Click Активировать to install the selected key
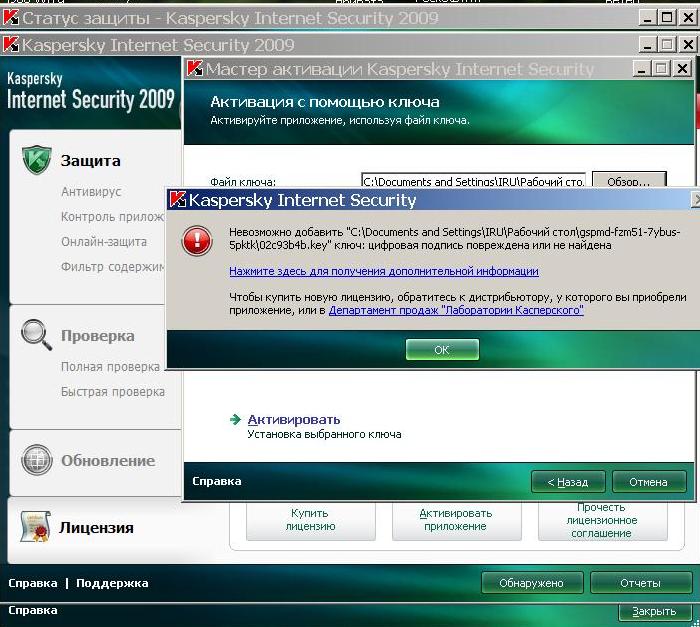 click(294, 419)
